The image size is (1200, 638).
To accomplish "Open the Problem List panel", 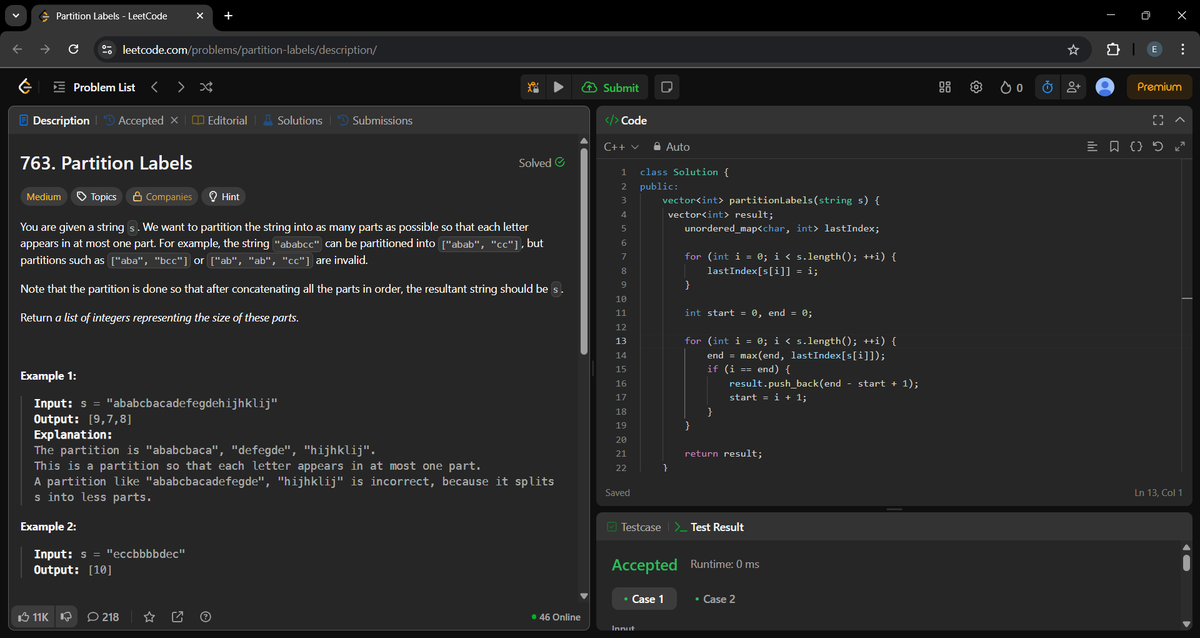I will [x=94, y=87].
